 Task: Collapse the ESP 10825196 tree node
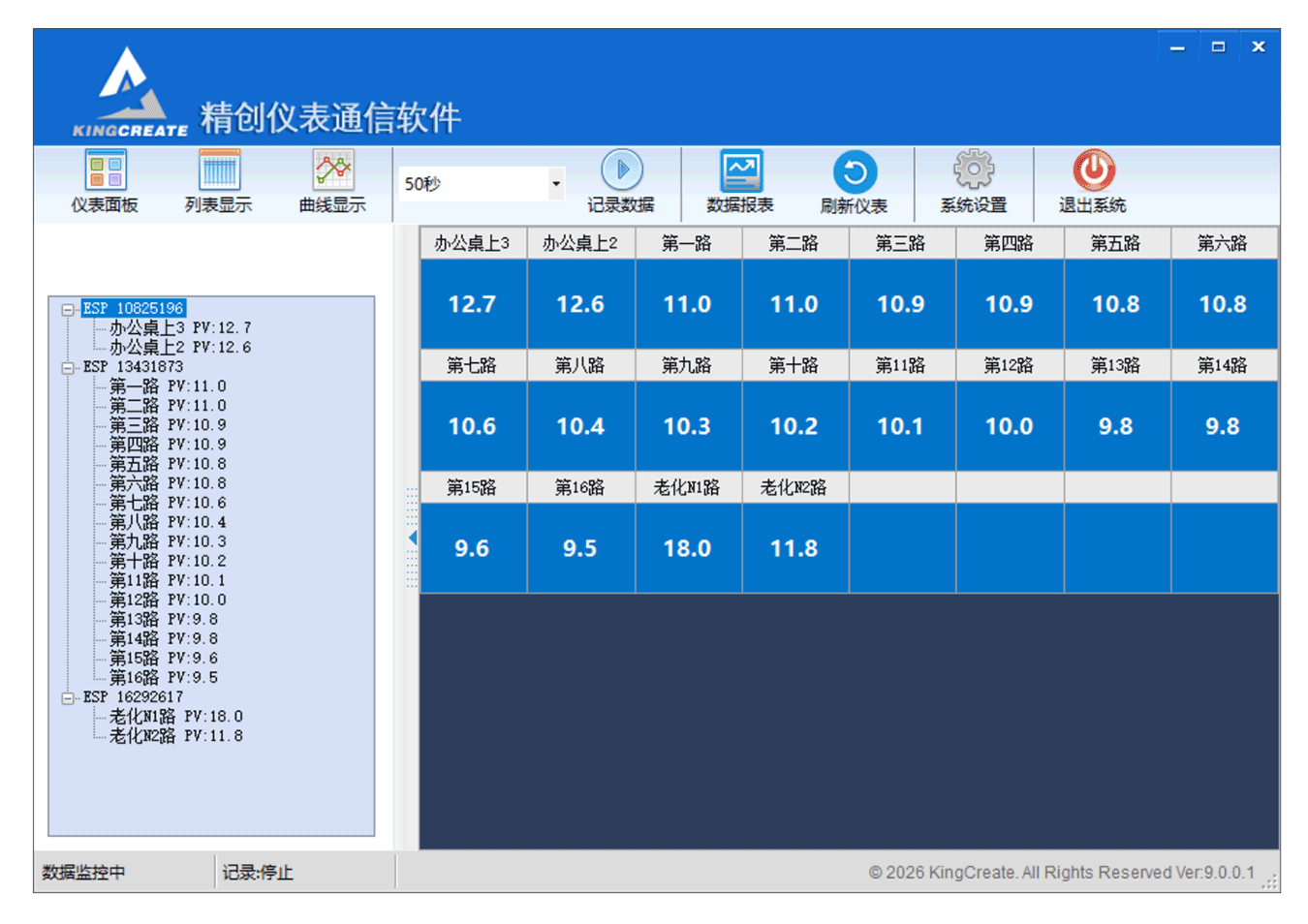(x=67, y=307)
